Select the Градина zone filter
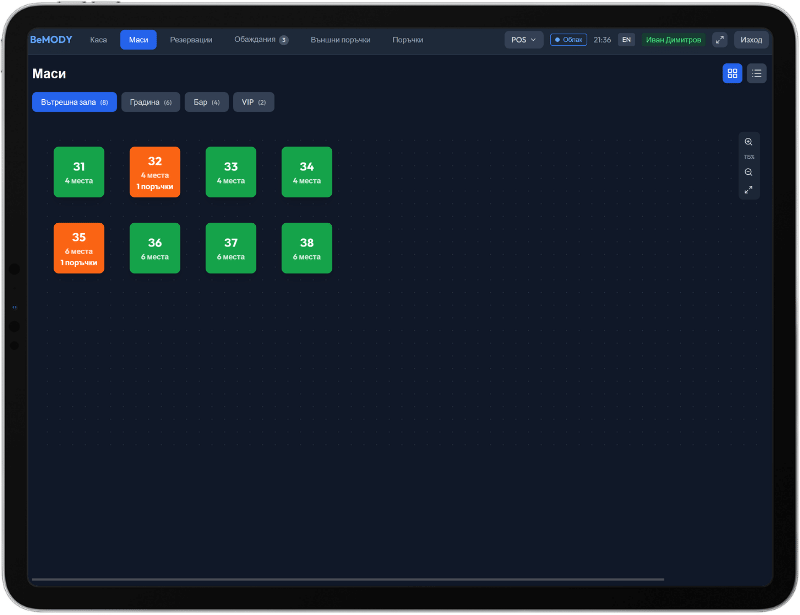Viewport: 800px width, 615px height. coord(151,102)
